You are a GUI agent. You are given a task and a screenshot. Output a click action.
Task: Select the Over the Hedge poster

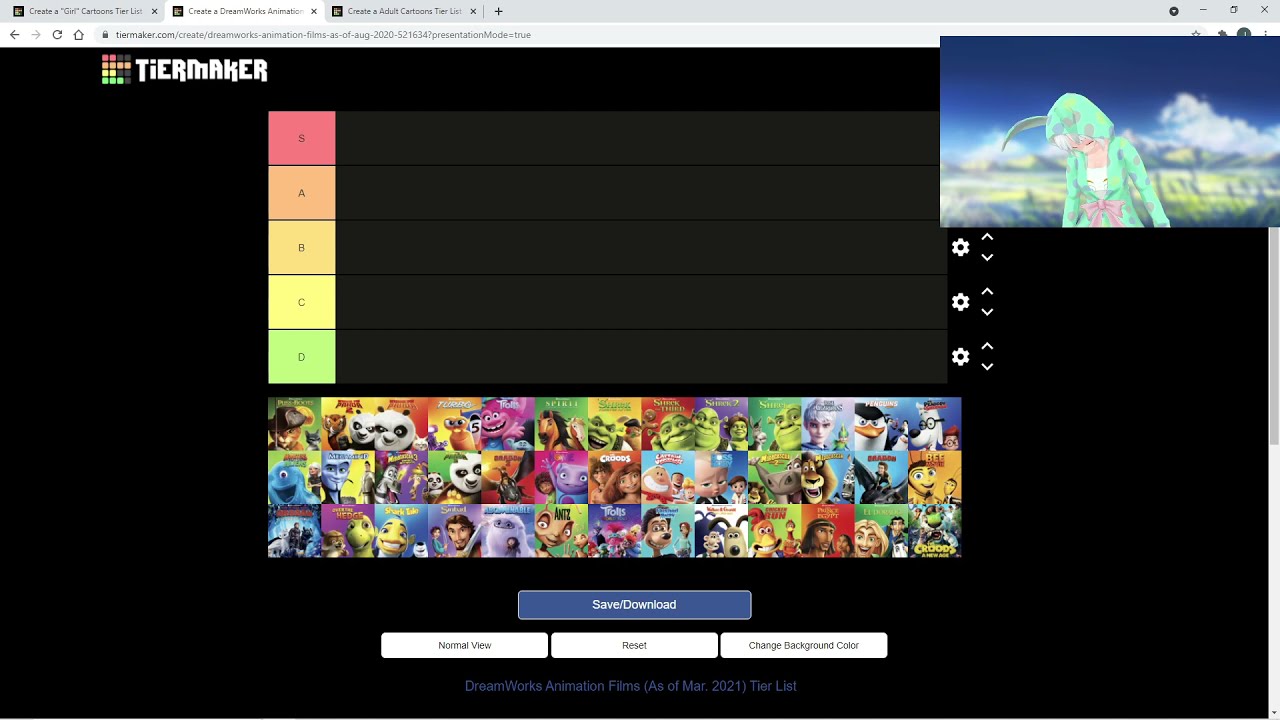(x=348, y=531)
